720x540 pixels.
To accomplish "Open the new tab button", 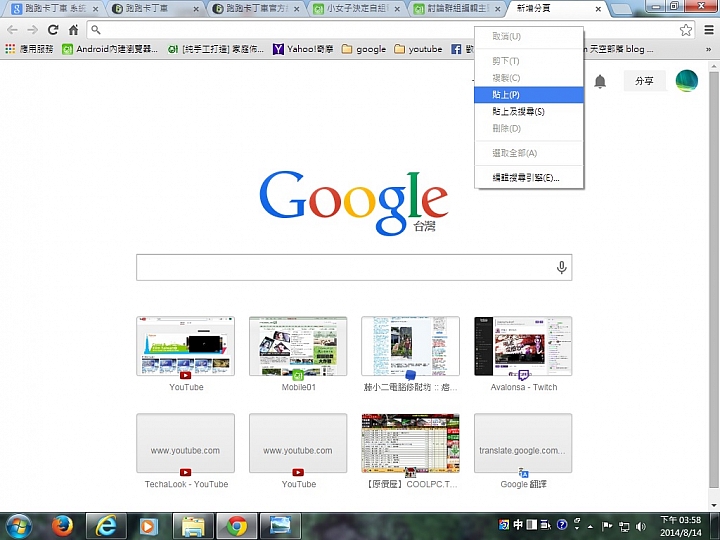I will coord(622,9).
